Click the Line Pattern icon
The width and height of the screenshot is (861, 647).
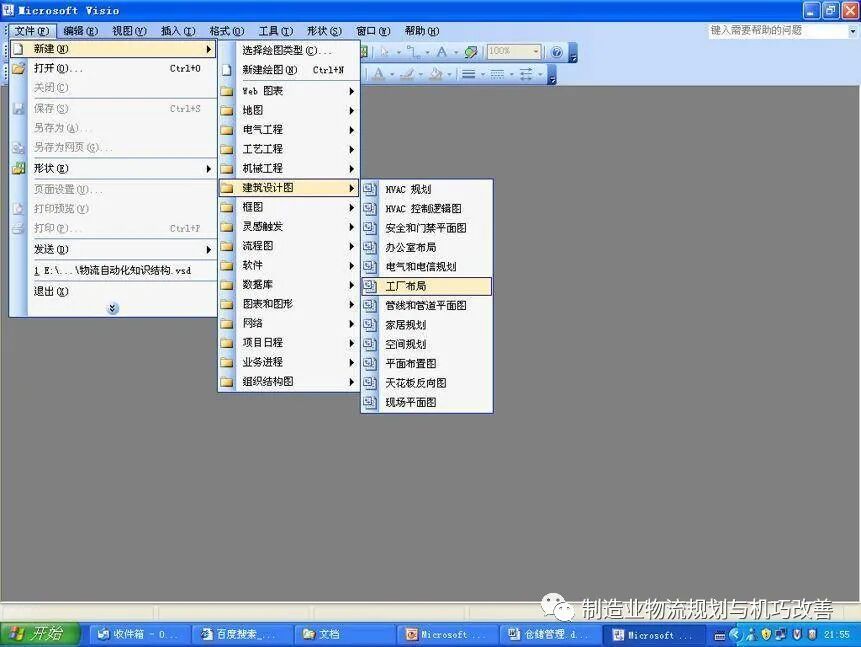coord(497,72)
